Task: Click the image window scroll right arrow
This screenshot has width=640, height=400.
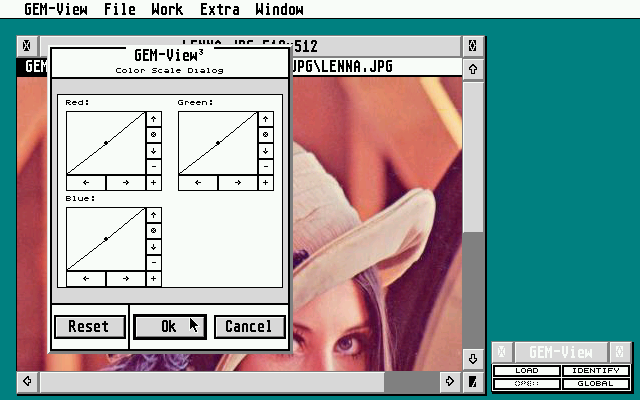Action: click(450, 381)
